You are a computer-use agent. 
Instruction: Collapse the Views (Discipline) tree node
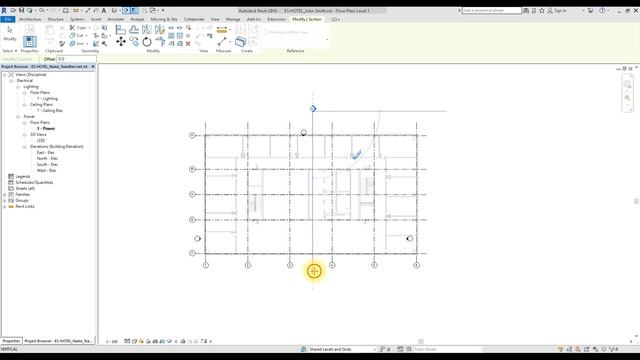(5, 75)
